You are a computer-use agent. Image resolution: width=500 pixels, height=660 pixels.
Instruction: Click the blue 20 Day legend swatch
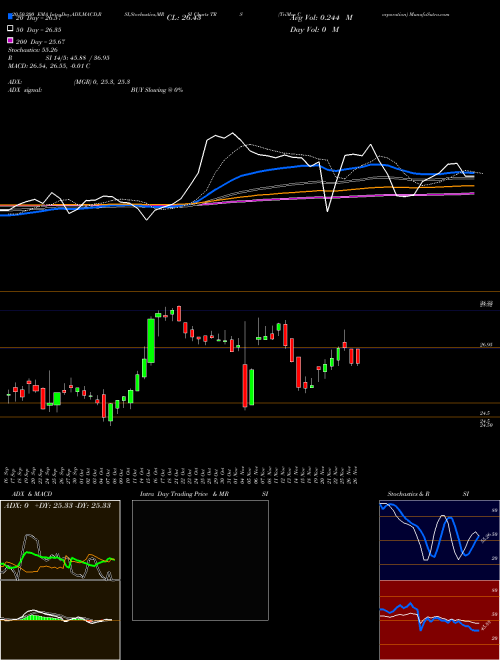point(10,17)
